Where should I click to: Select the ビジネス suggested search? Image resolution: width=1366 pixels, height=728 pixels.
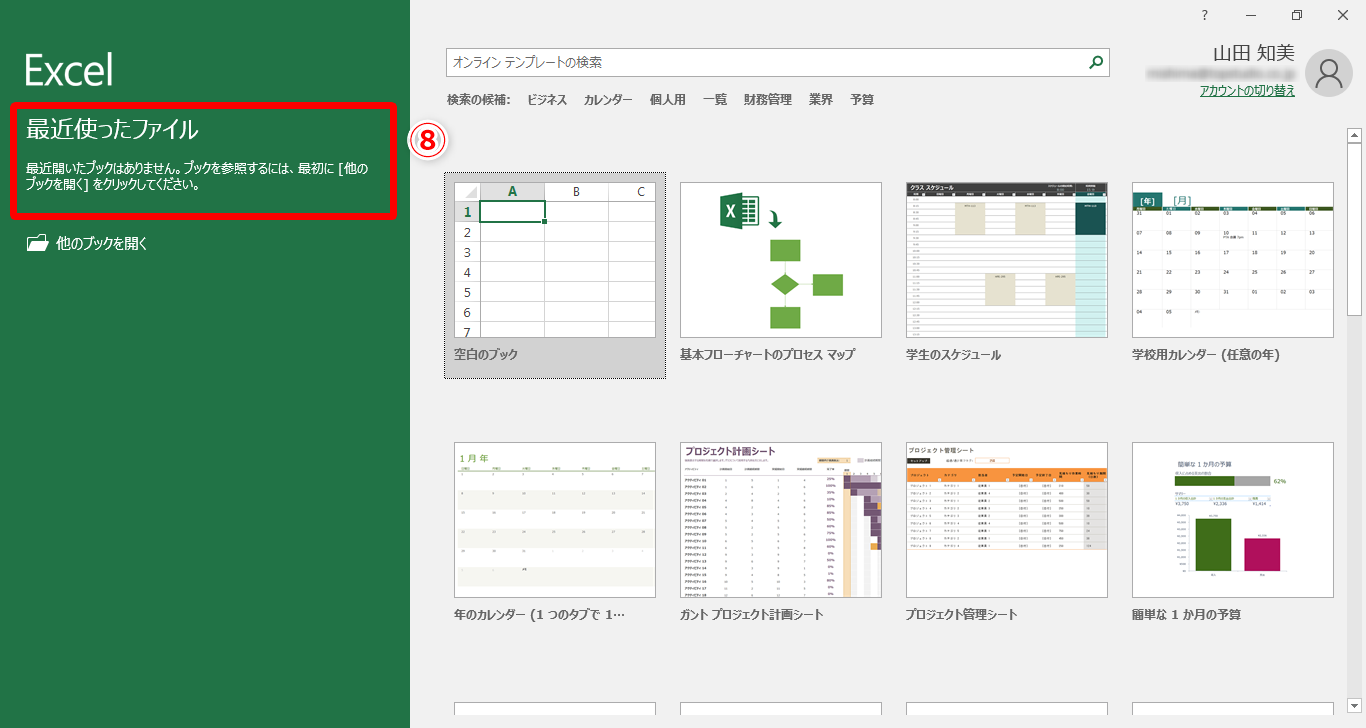point(547,100)
